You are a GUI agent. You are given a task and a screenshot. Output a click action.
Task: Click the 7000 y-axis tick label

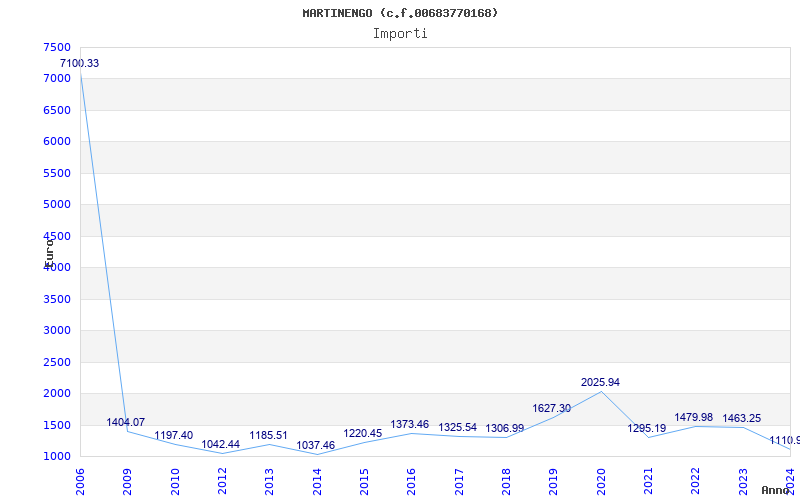tap(57, 79)
